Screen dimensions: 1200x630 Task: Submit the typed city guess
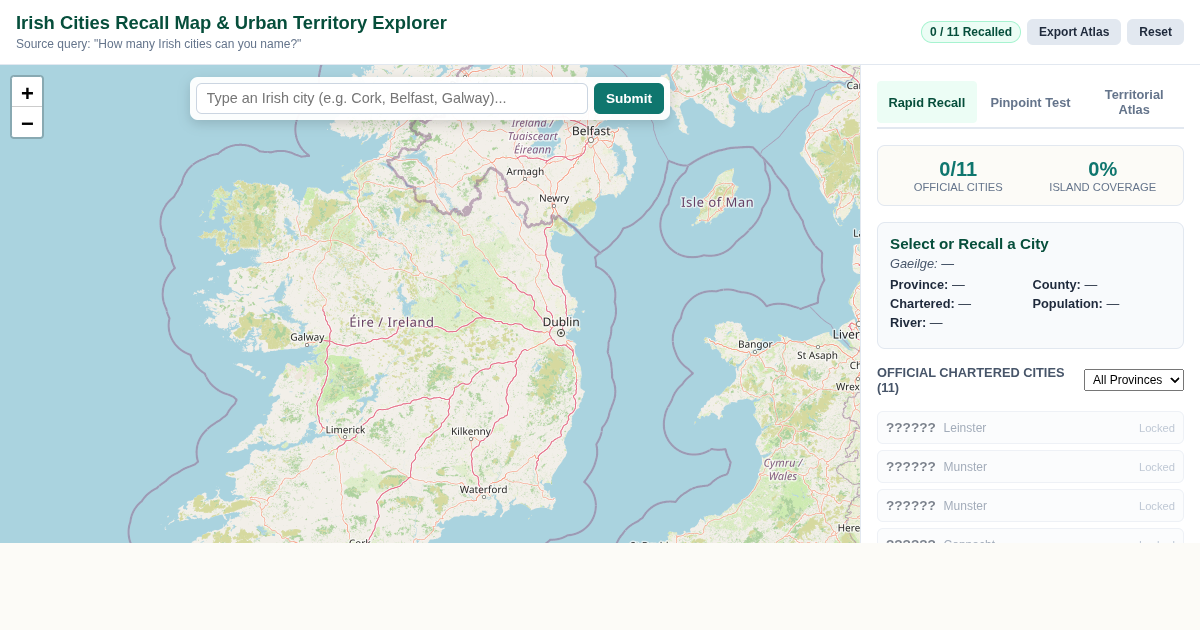click(629, 98)
